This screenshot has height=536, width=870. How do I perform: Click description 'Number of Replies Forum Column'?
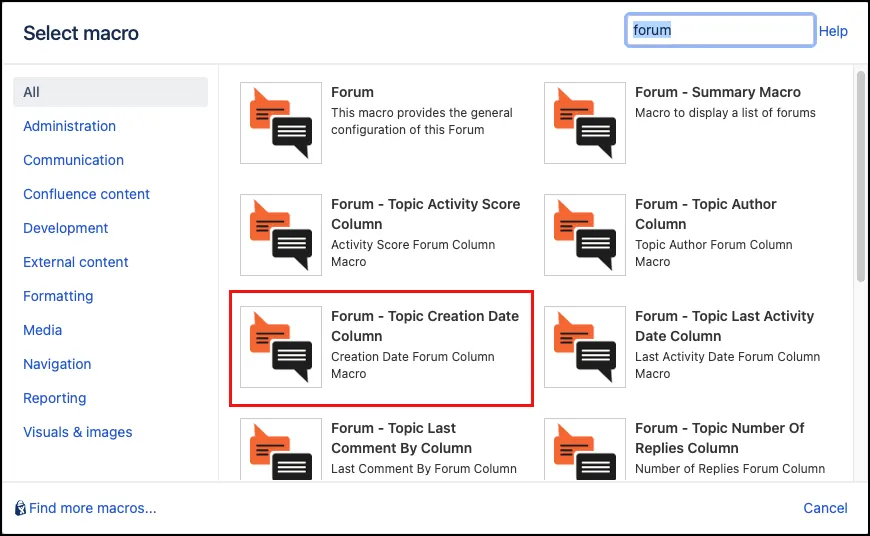(730, 469)
